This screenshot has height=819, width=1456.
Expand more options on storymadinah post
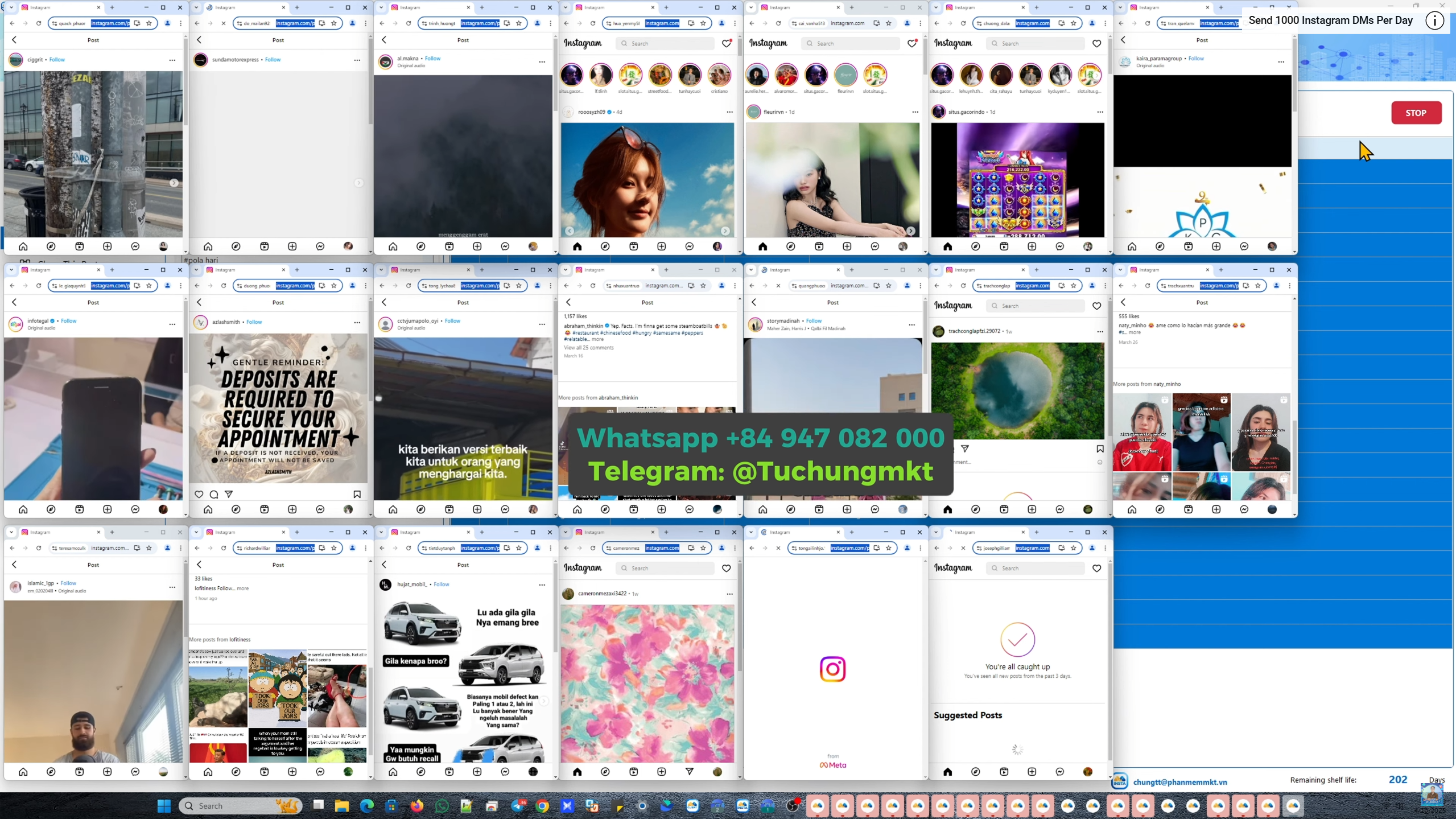coord(911,325)
